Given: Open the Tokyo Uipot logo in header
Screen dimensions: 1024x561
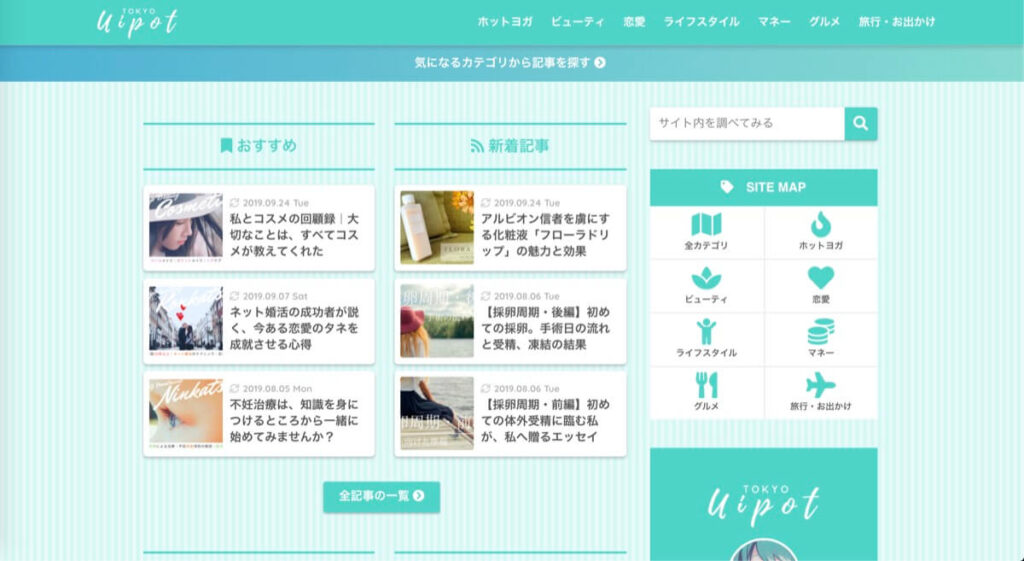Looking at the screenshot, I should [x=137, y=22].
